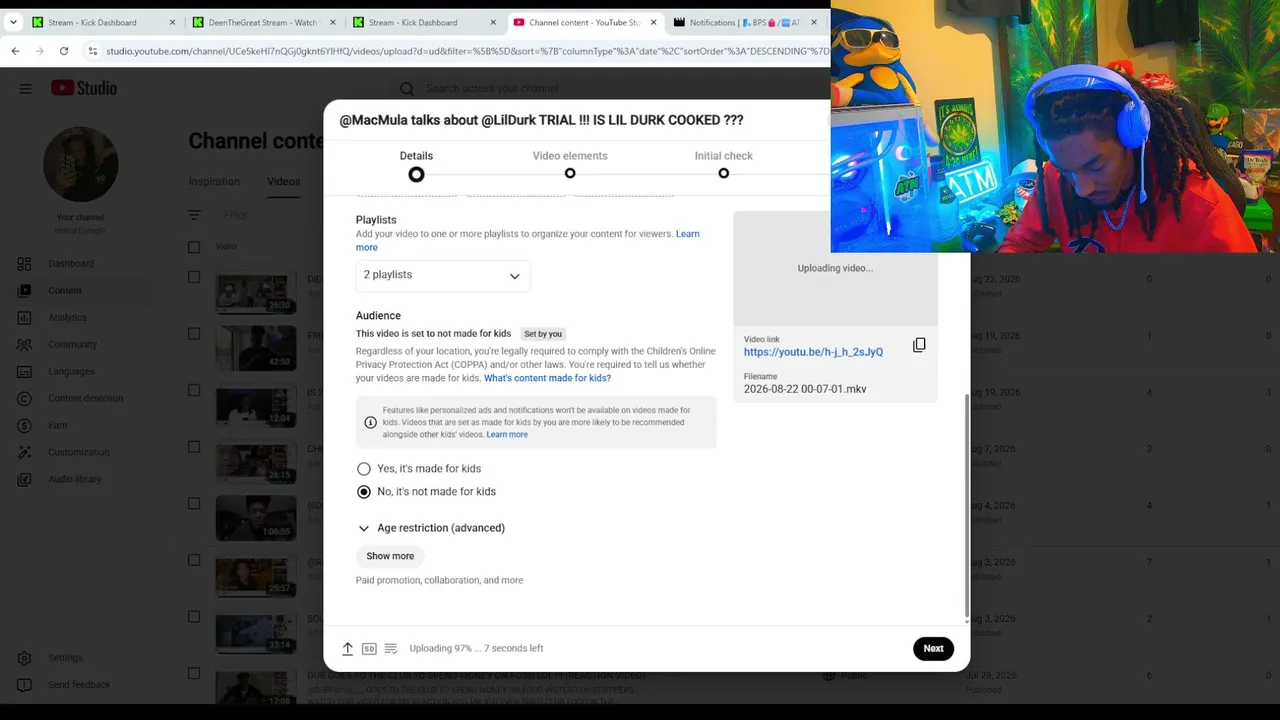Tick the checkbox for the 26:15 video

194,447
